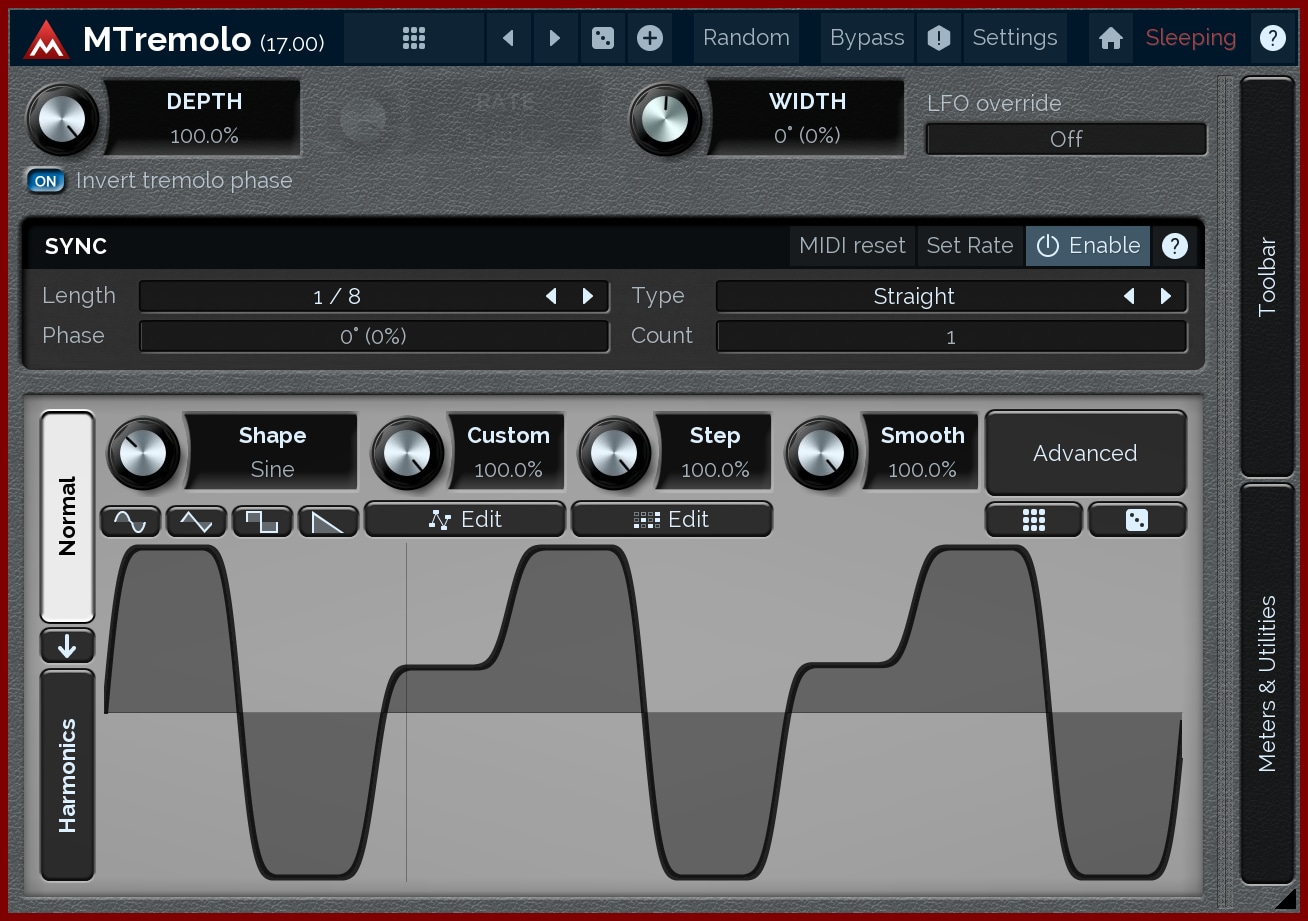Viewport: 1308px width, 921px height.
Task: Click the MIDI reset button
Action: pyautogui.click(x=852, y=246)
